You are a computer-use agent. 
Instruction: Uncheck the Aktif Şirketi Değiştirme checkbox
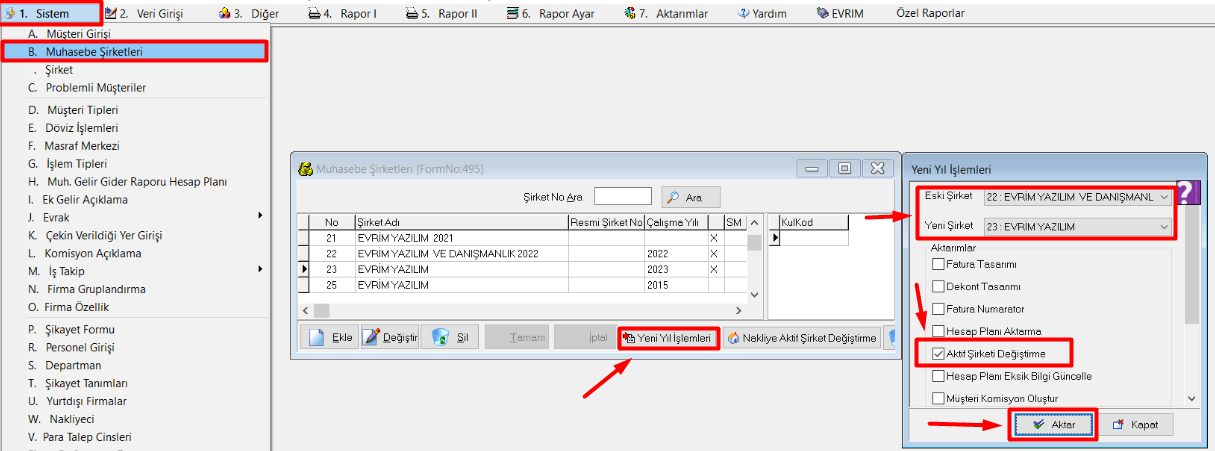pyautogui.click(x=938, y=354)
